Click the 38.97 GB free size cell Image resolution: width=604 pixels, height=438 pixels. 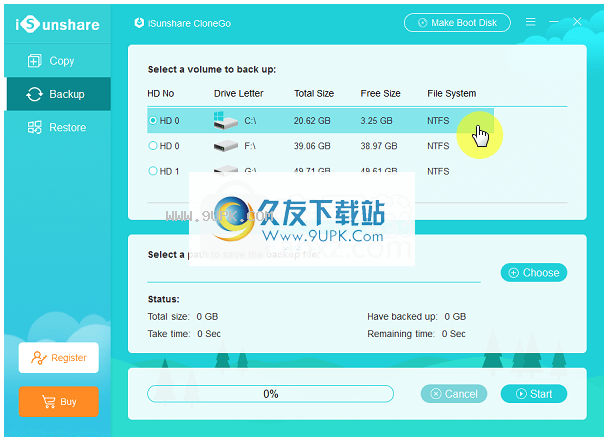[x=379, y=146]
